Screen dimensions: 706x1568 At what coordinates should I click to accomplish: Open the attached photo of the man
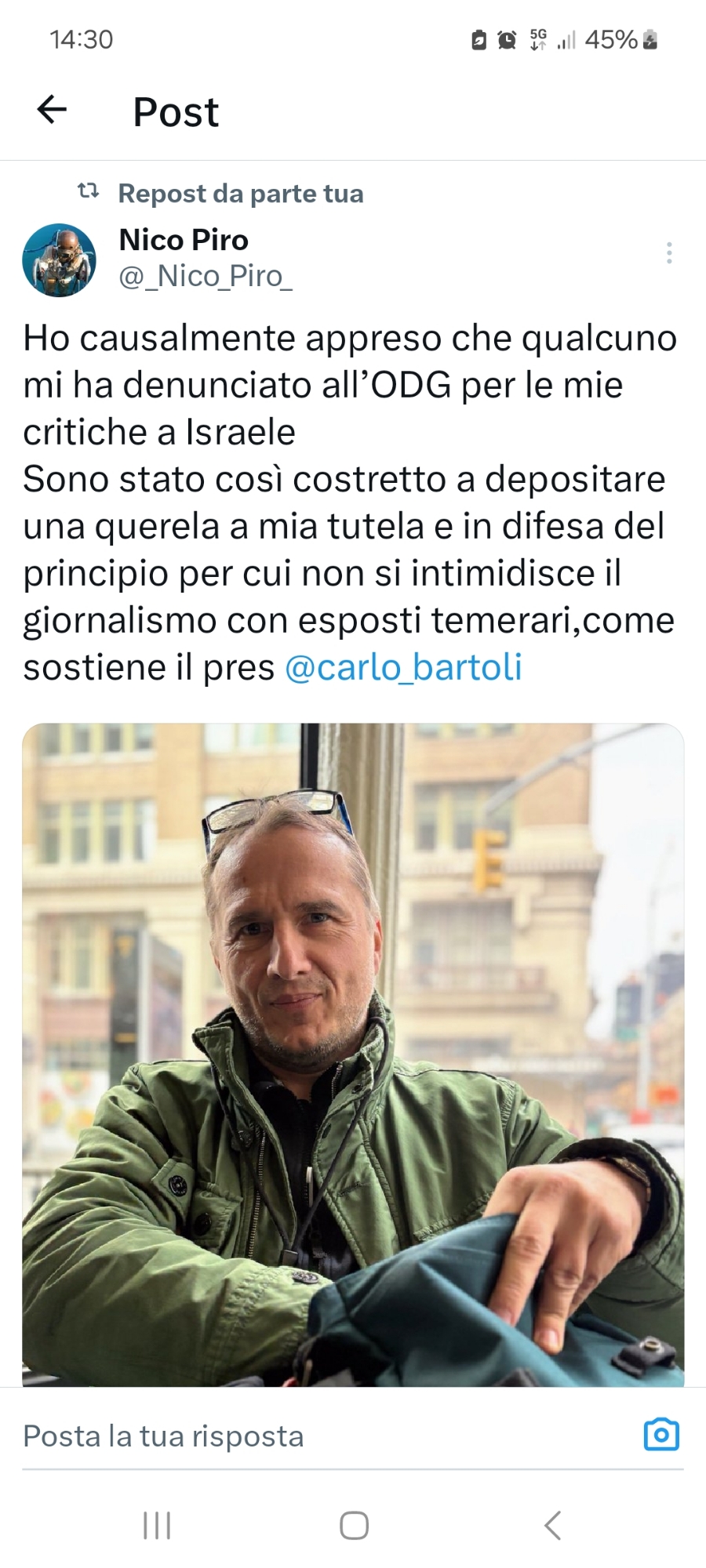pos(353,1054)
